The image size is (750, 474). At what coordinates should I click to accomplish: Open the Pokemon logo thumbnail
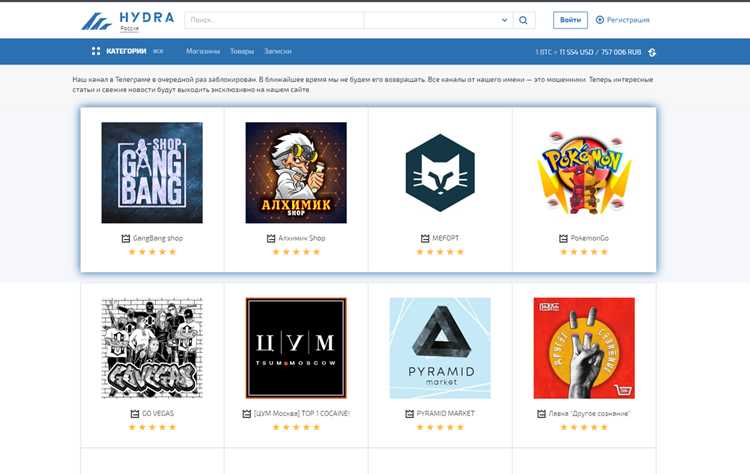(584, 173)
